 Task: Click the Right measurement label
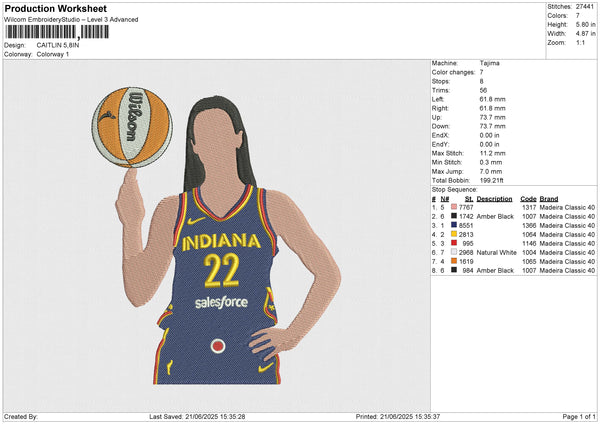[440, 108]
